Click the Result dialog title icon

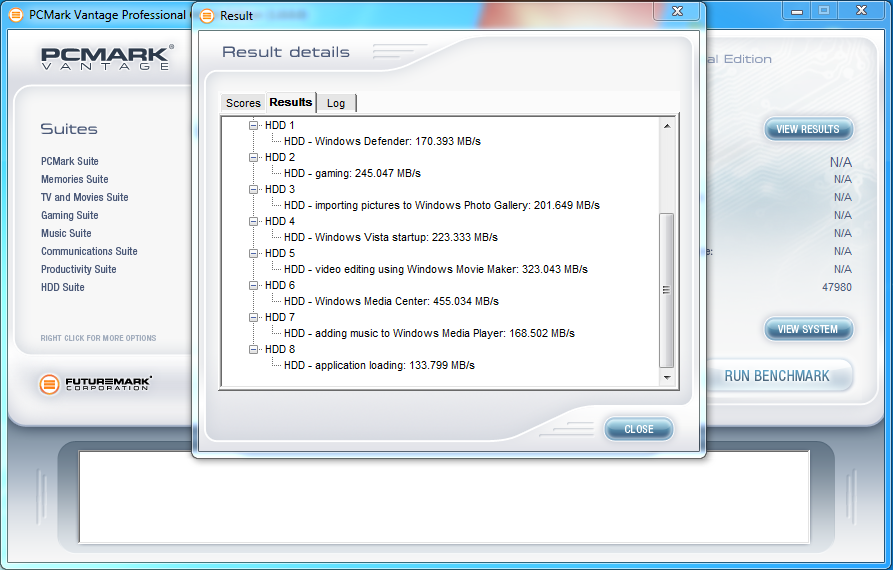pos(207,16)
